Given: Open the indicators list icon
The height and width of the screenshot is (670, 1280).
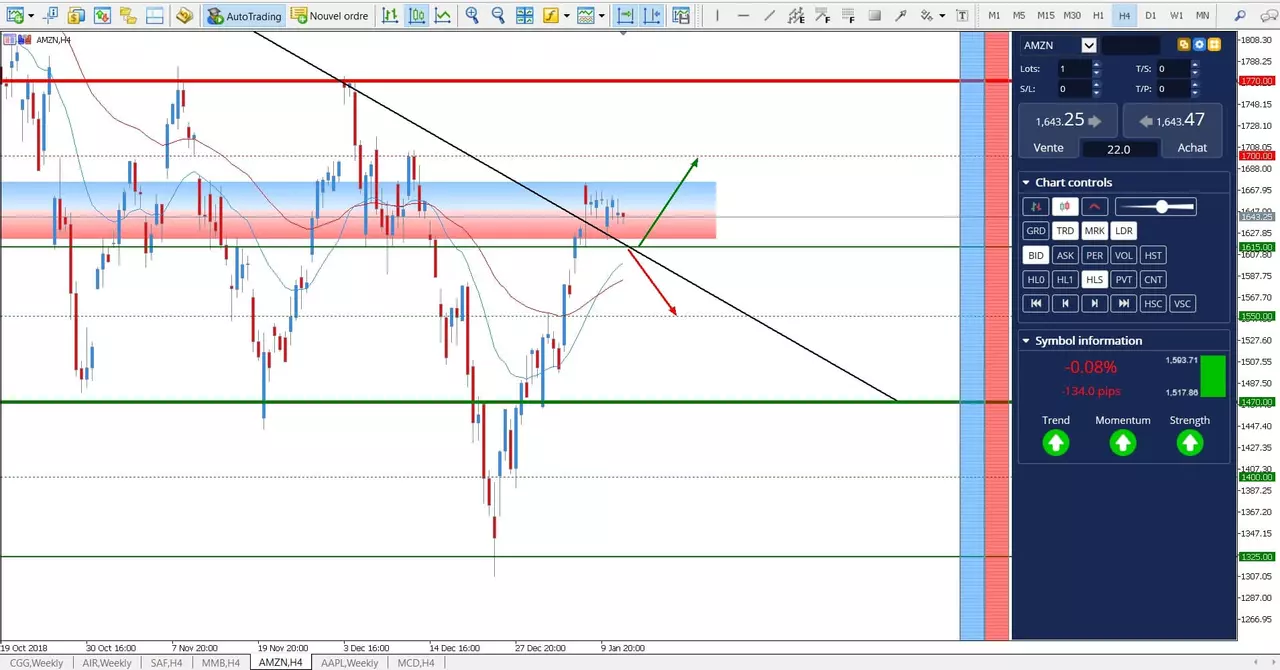Looking at the screenshot, I should coord(551,16).
